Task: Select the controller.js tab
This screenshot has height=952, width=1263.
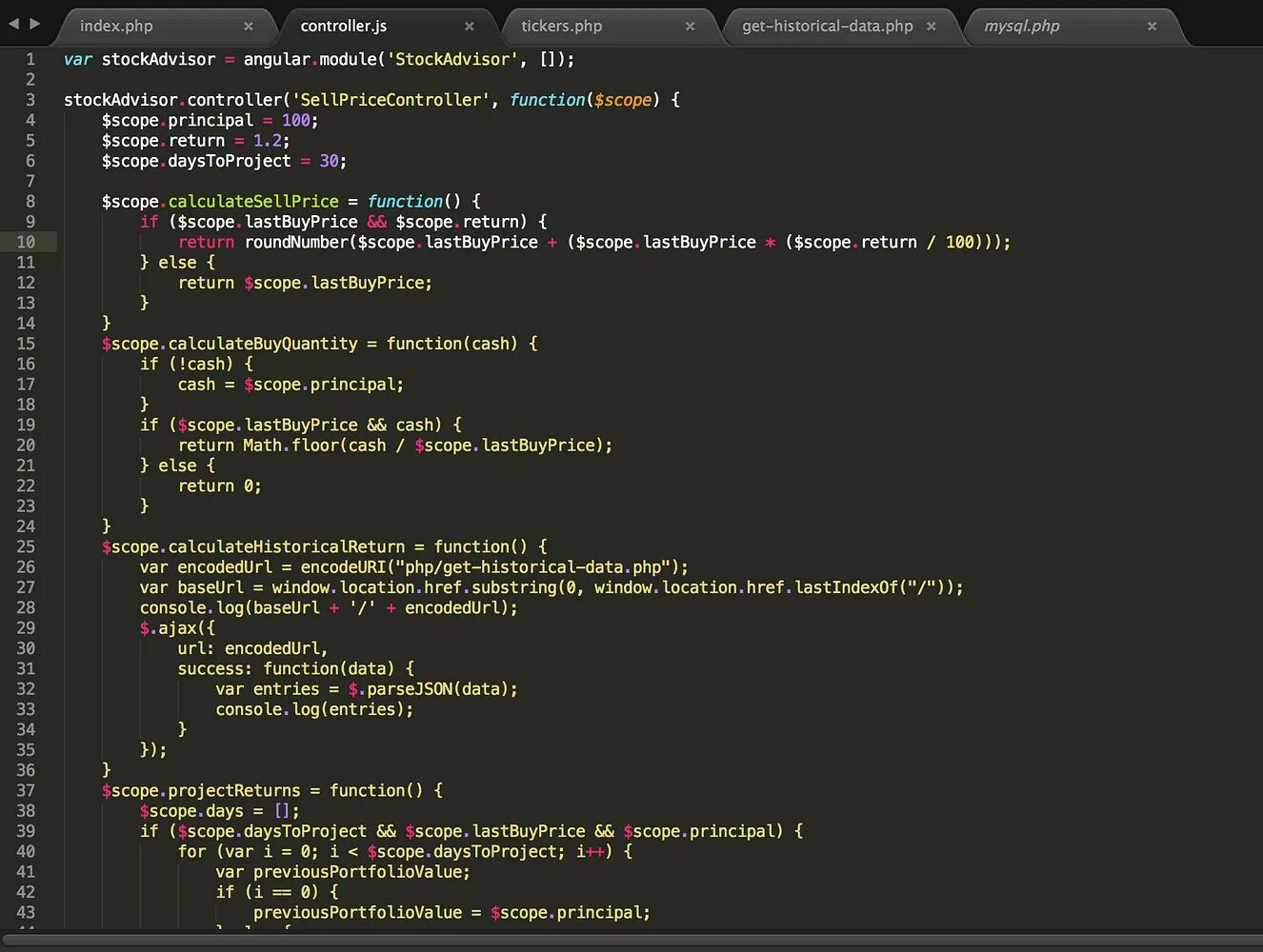Action: [x=344, y=26]
